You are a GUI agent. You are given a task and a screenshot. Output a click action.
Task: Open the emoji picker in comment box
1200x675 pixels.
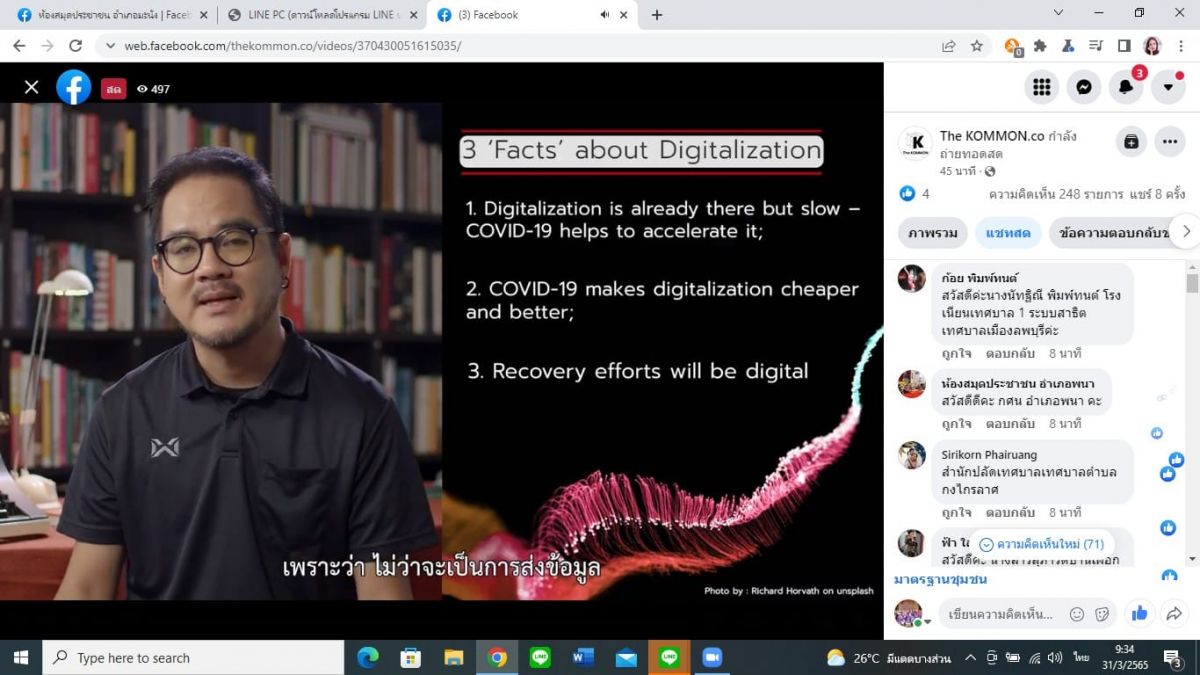tap(1077, 614)
